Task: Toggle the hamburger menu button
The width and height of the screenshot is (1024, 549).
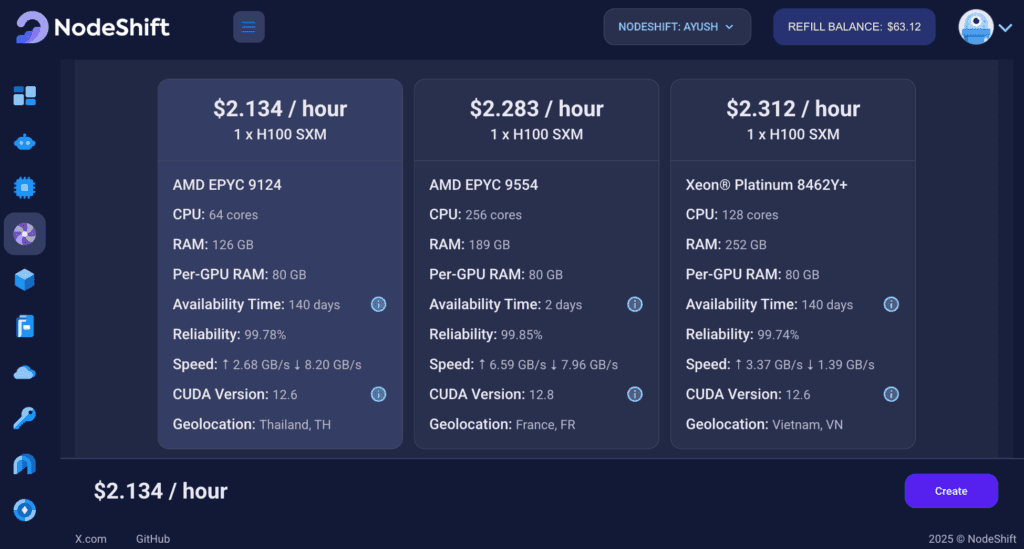Action: [x=249, y=27]
